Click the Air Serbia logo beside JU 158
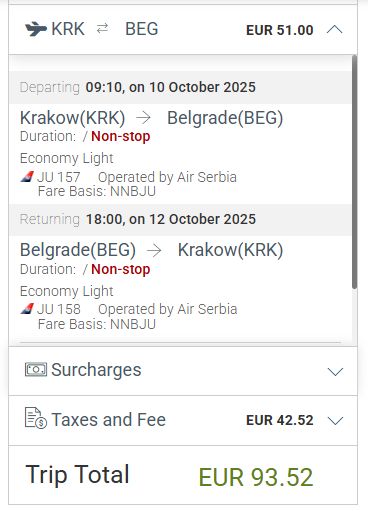Image resolution: width=368 pixels, height=514 pixels. [27, 309]
